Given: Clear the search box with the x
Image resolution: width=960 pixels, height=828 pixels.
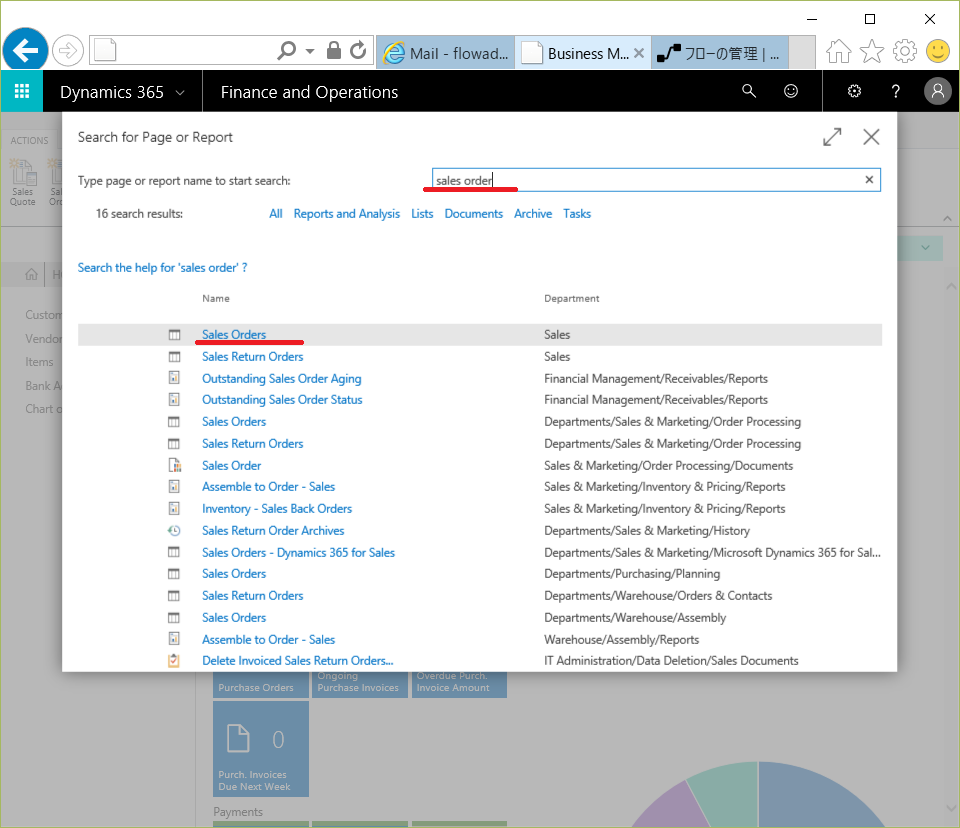Looking at the screenshot, I should tap(869, 179).
